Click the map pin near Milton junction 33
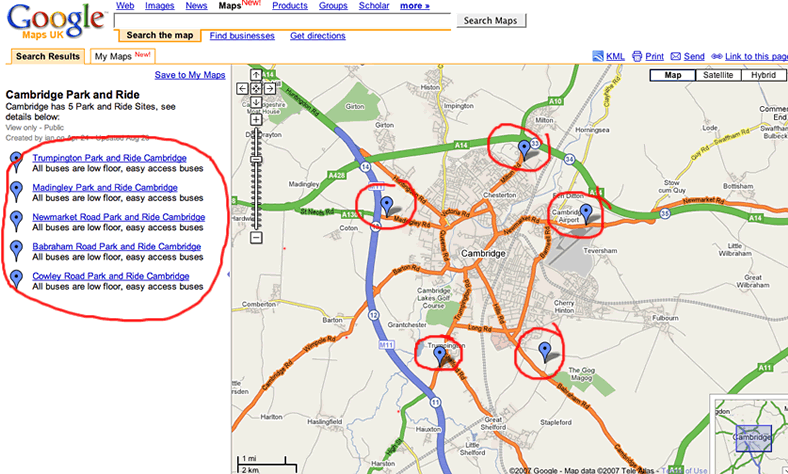The width and height of the screenshot is (788, 474). (x=524, y=150)
